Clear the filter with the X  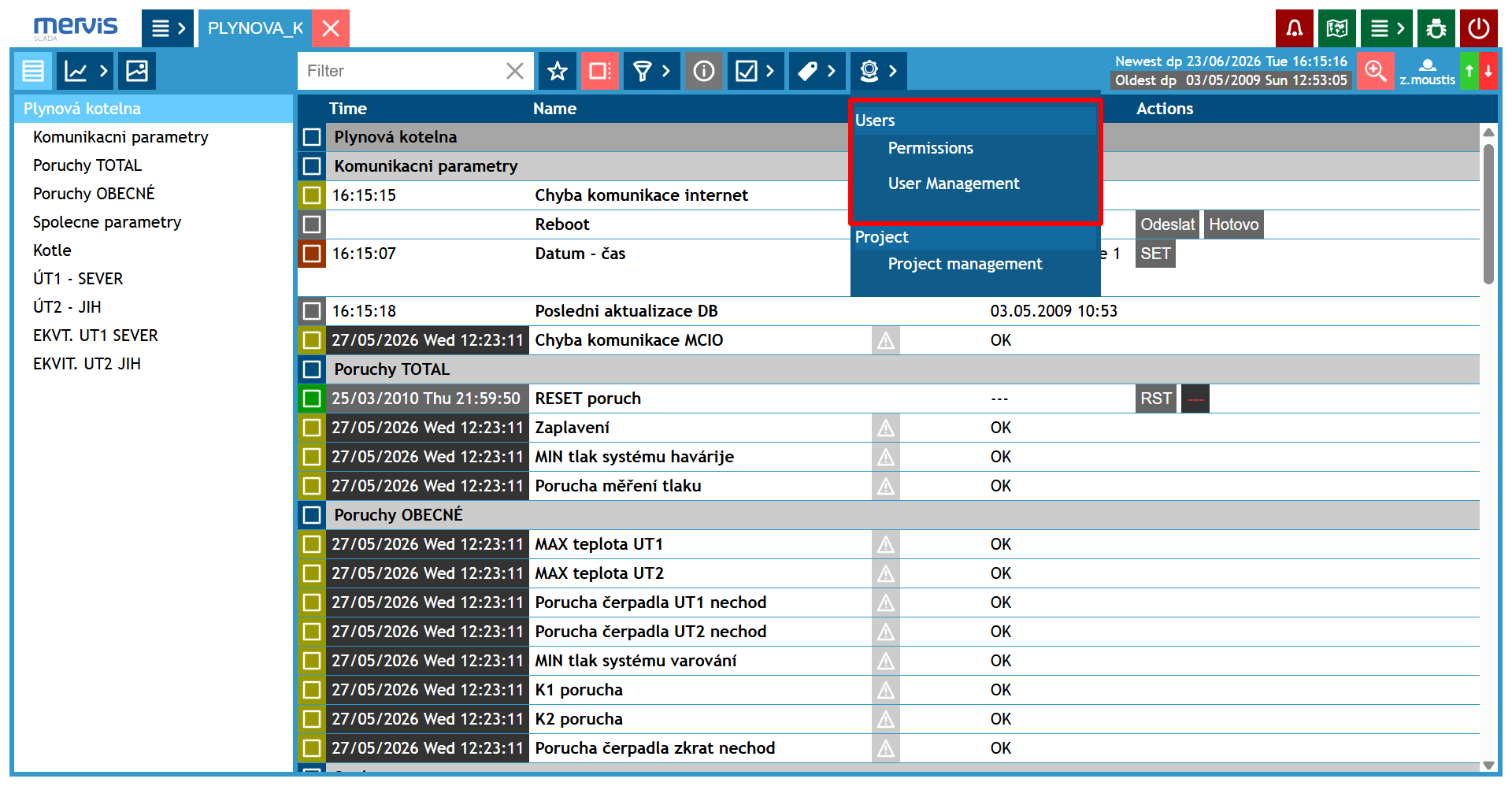(x=515, y=71)
